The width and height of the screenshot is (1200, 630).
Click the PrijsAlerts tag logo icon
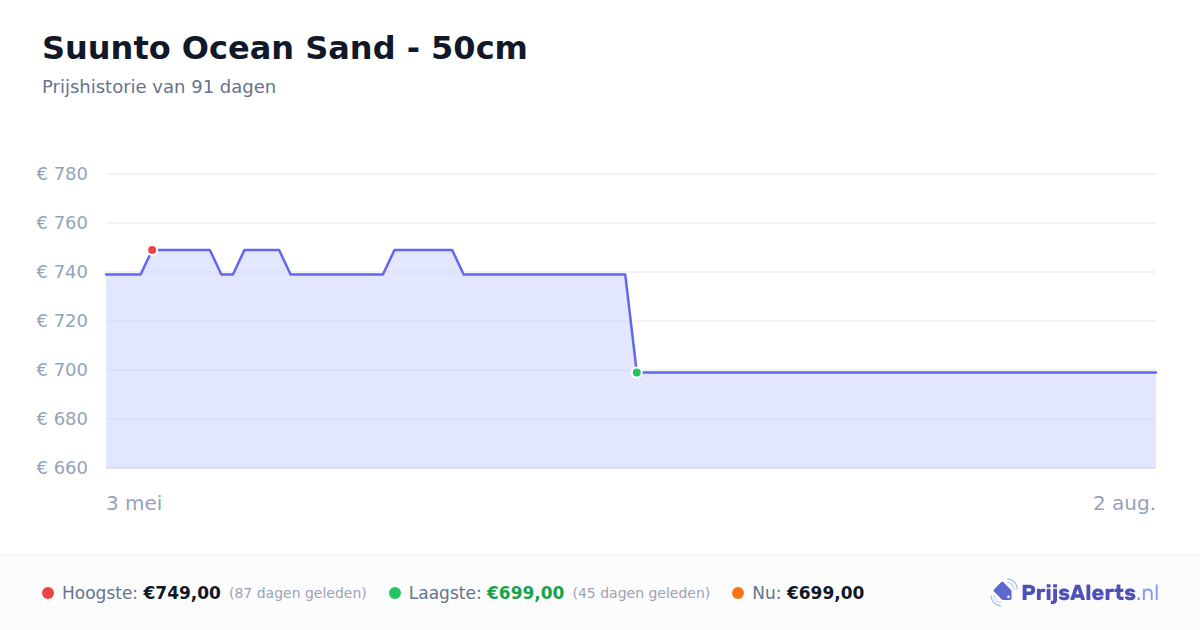[1003, 593]
